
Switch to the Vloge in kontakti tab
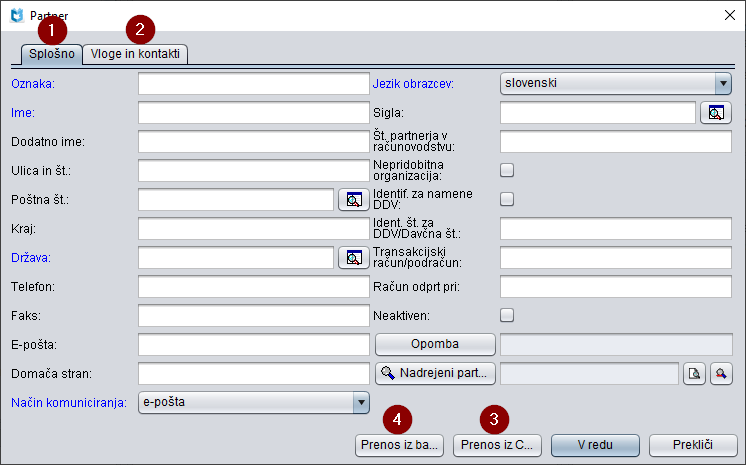(135, 54)
